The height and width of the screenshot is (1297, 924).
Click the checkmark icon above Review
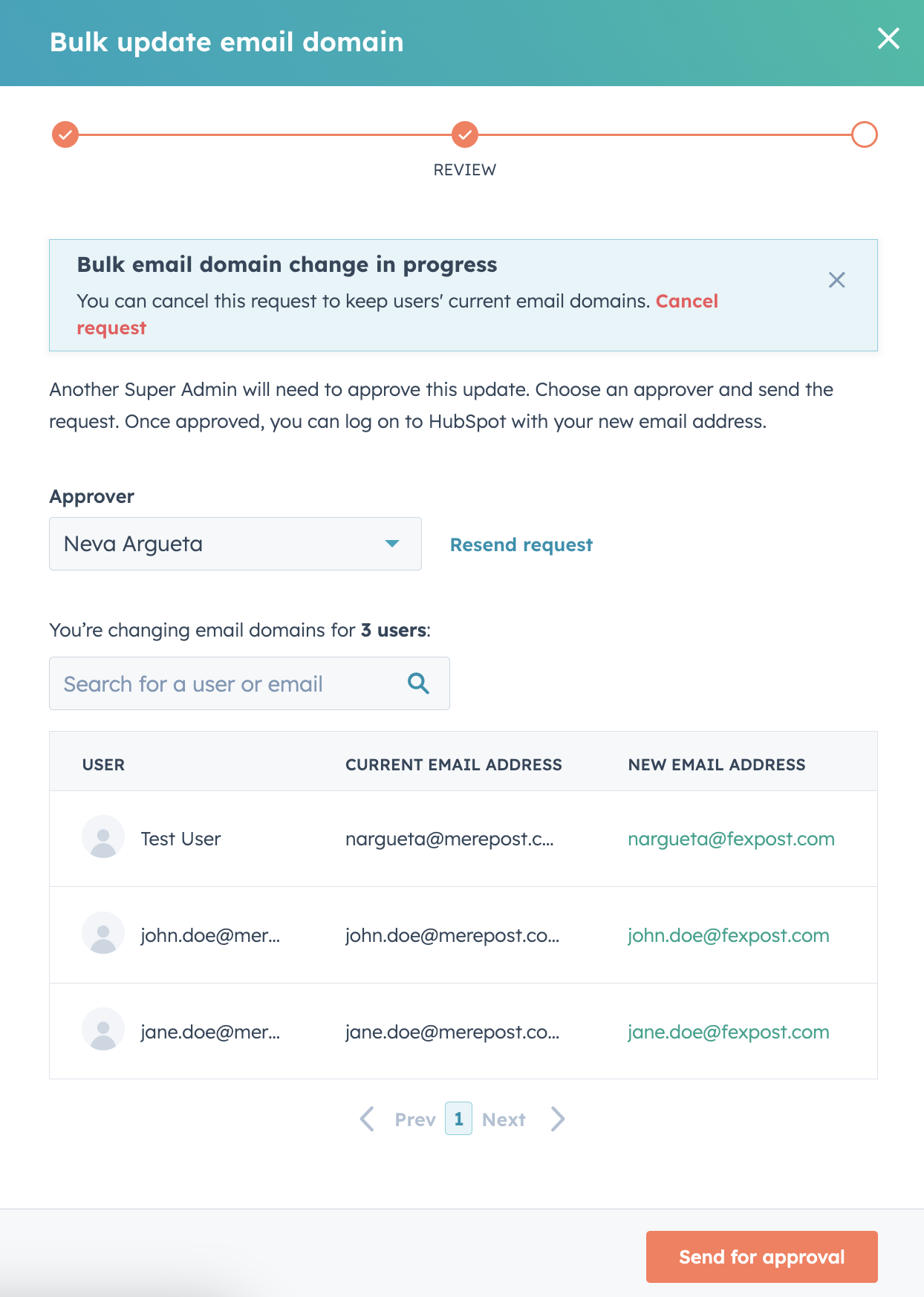[x=465, y=134]
